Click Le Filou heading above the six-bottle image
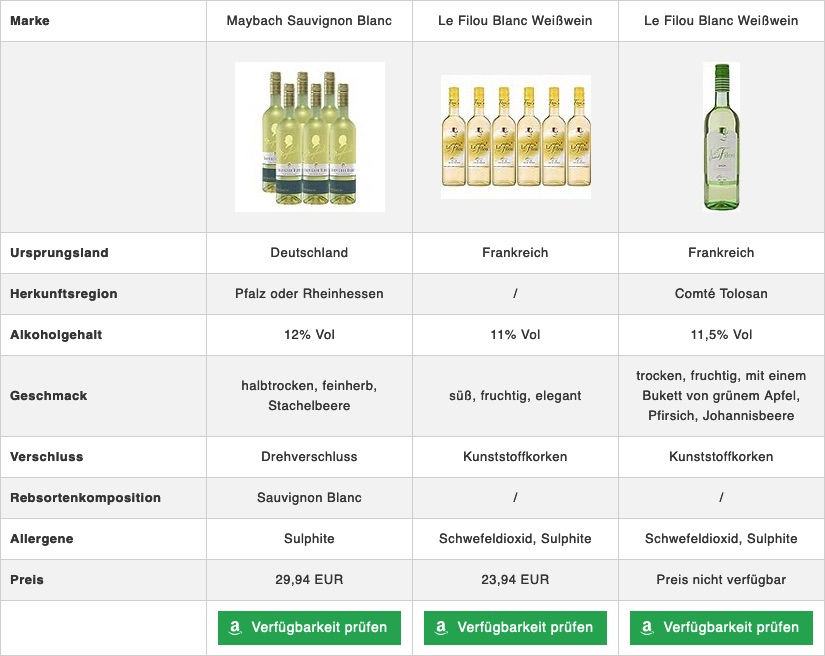The width and height of the screenshot is (825, 656). coord(515,21)
